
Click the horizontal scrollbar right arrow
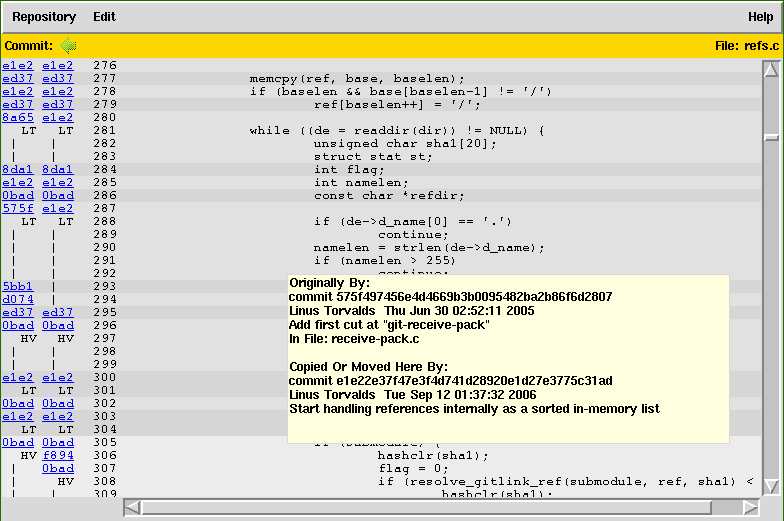(750, 508)
